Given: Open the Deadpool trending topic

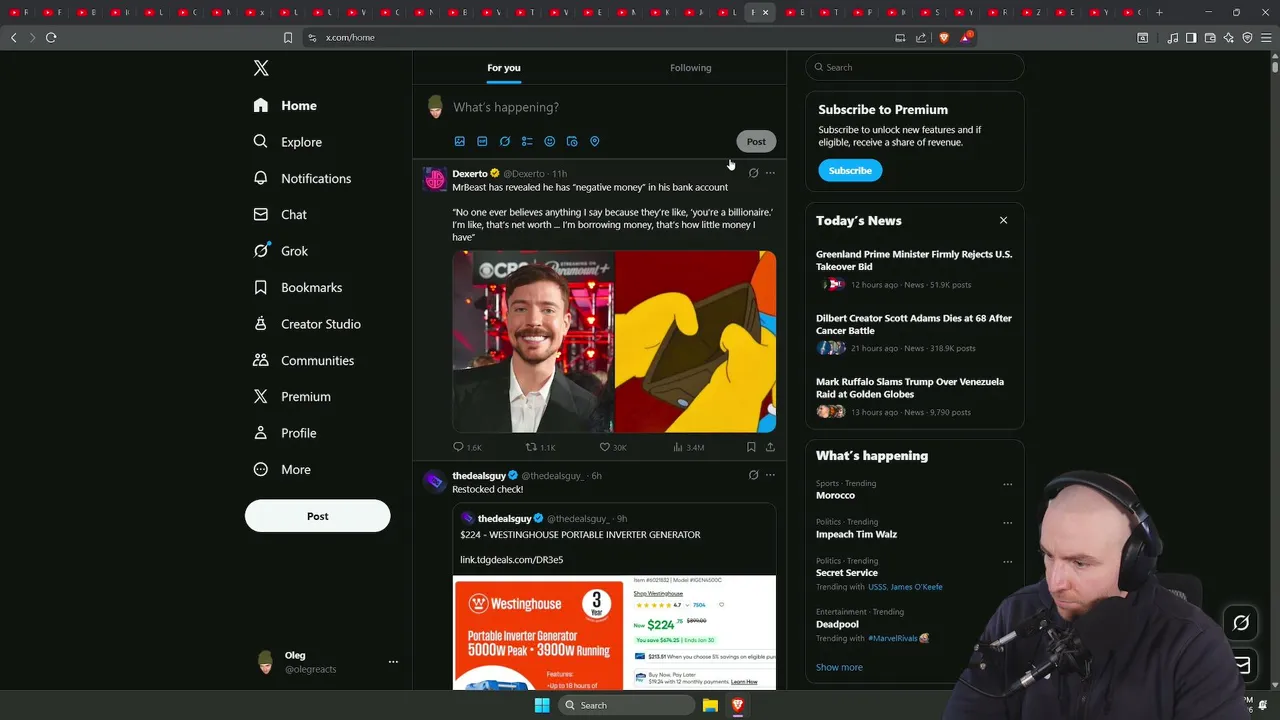Looking at the screenshot, I should pos(837,624).
